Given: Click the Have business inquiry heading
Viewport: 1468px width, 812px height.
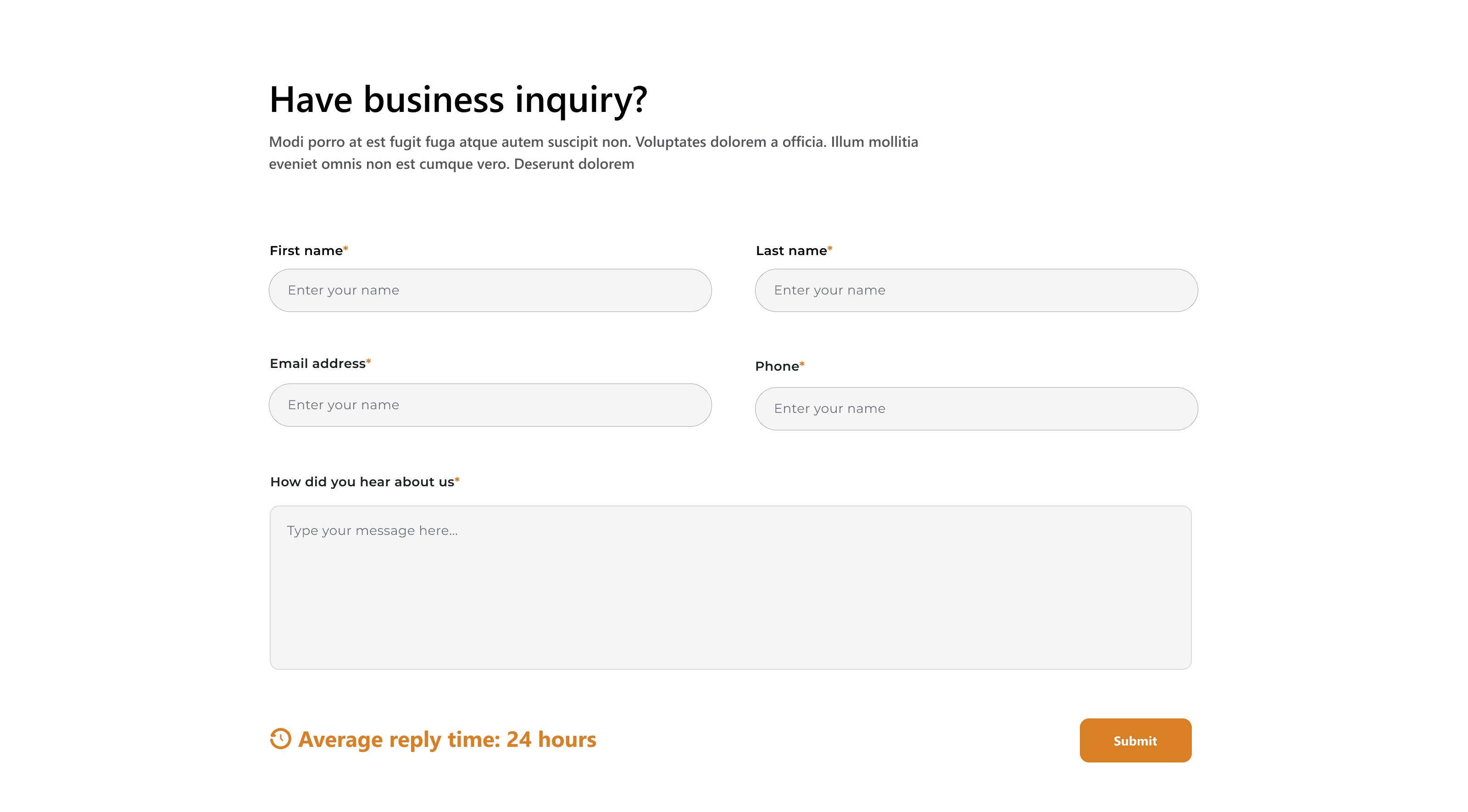Looking at the screenshot, I should tap(458, 100).
